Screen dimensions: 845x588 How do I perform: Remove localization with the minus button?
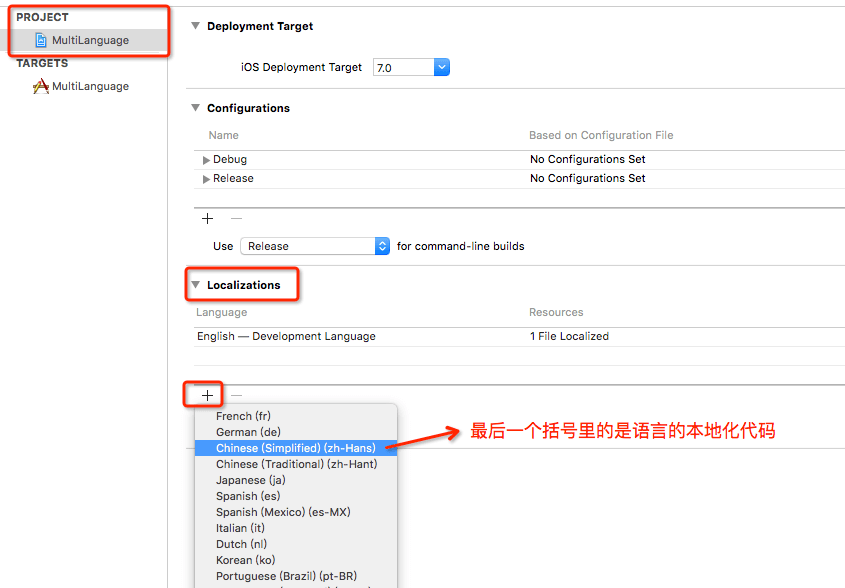coord(237,395)
